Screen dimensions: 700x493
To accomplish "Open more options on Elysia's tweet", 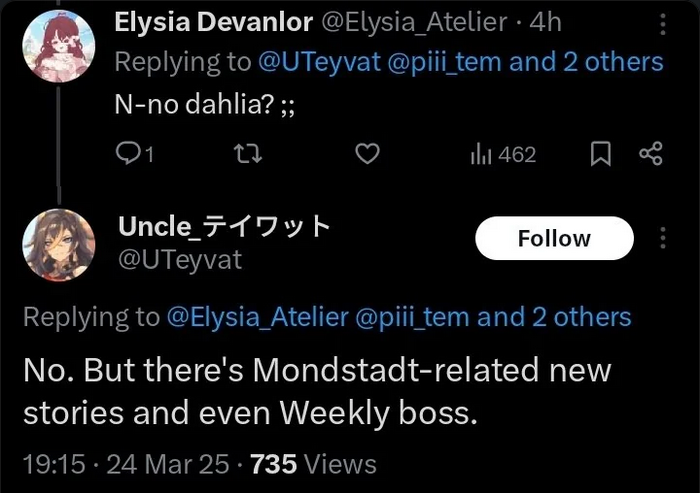I will [x=661, y=23].
